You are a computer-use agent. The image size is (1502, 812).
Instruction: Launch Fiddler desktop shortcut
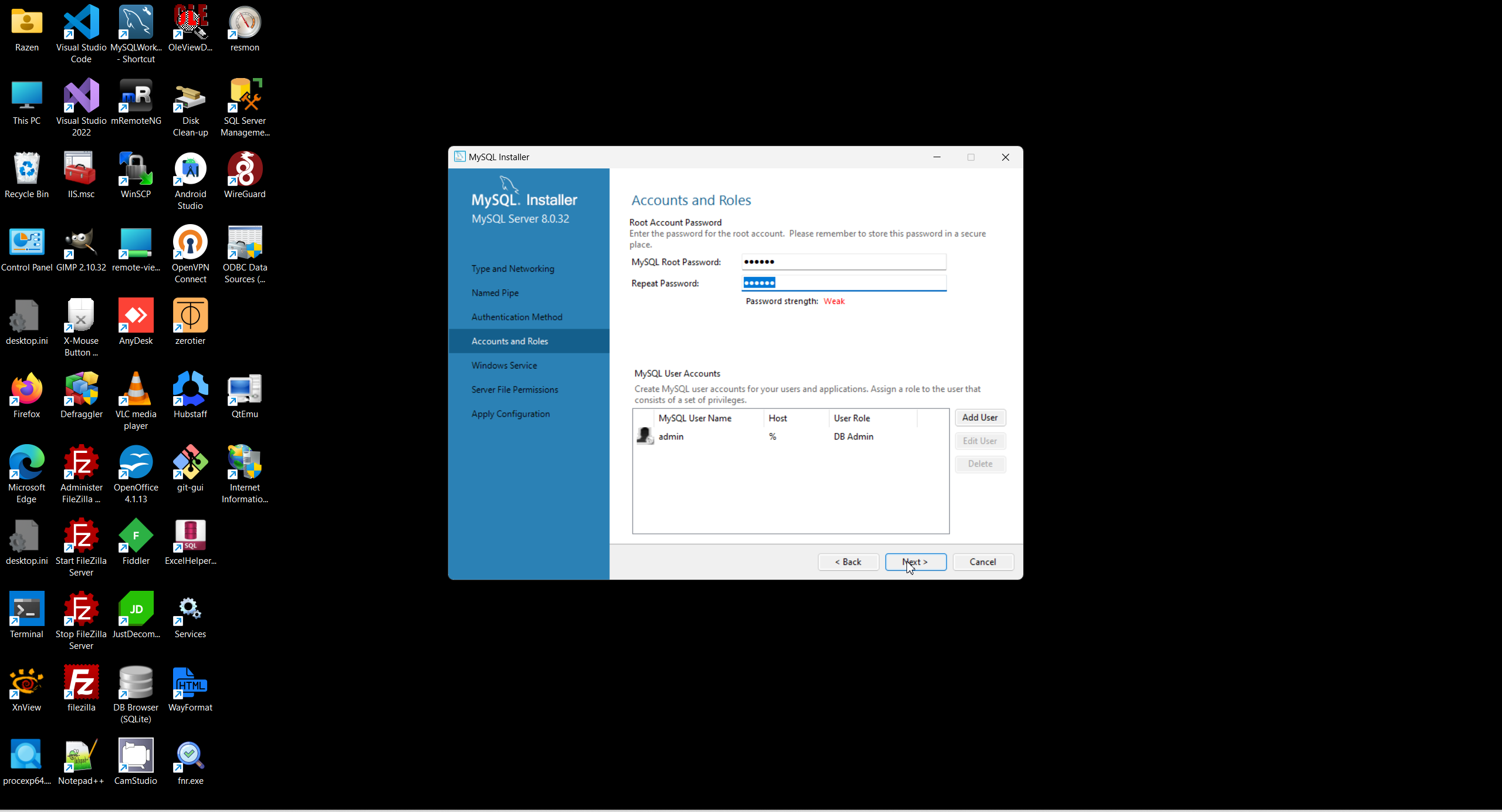(136, 537)
